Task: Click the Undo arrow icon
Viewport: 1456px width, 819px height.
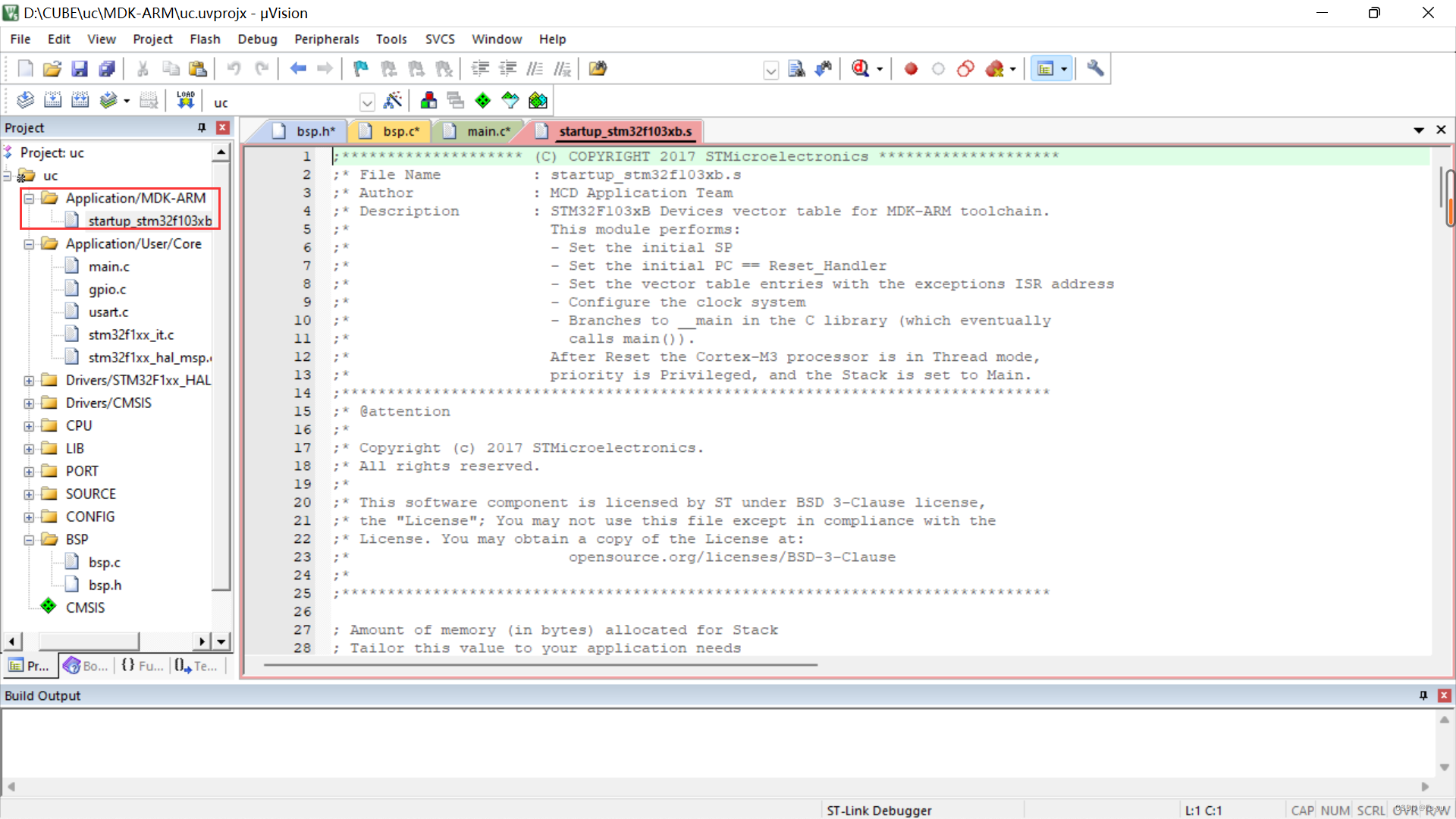Action: point(234,69)
